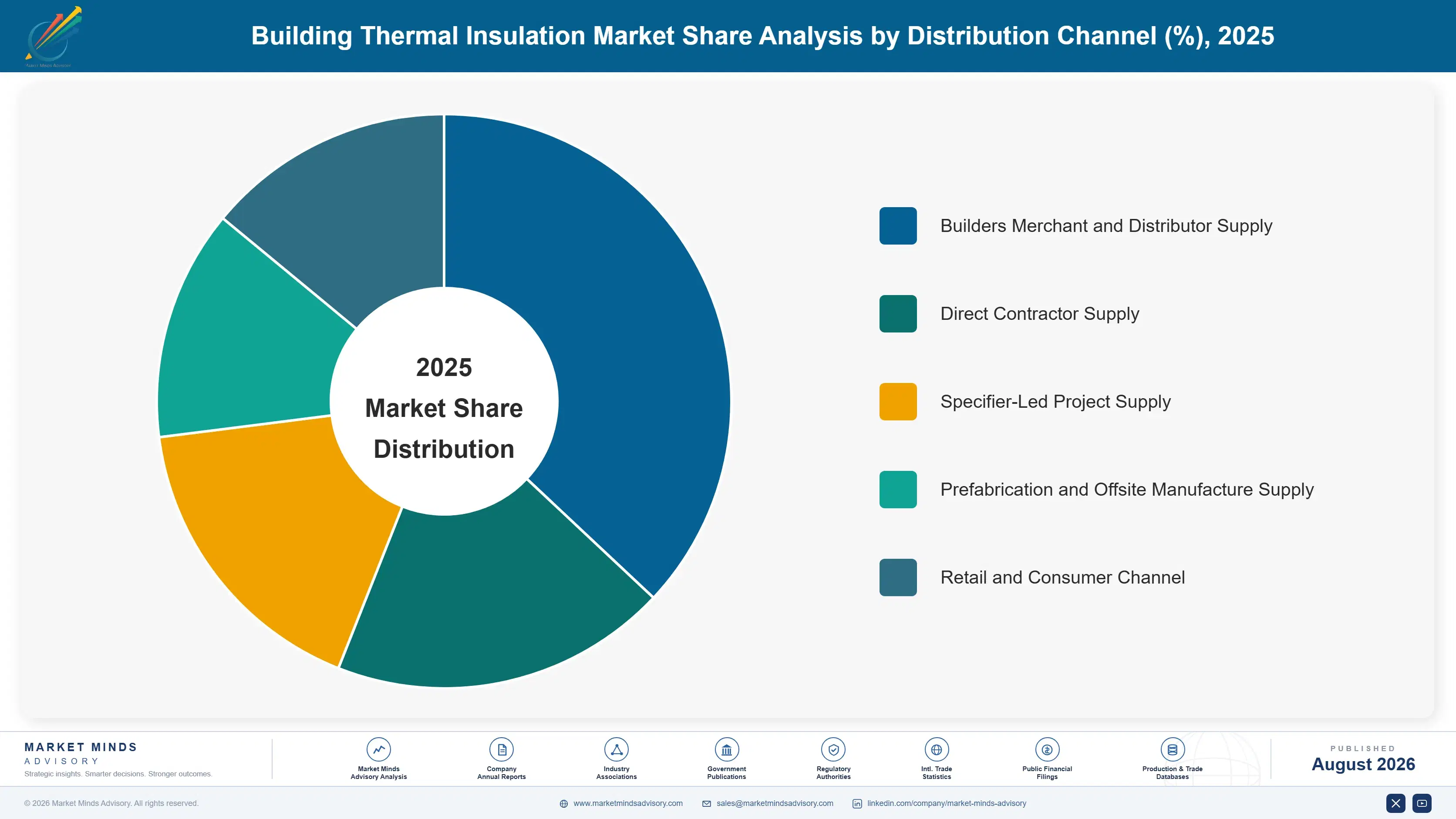Click Retail and Consumer Channel slate swatch
Viewport: 1456px width, 819px height.
[x=897, y=577]
